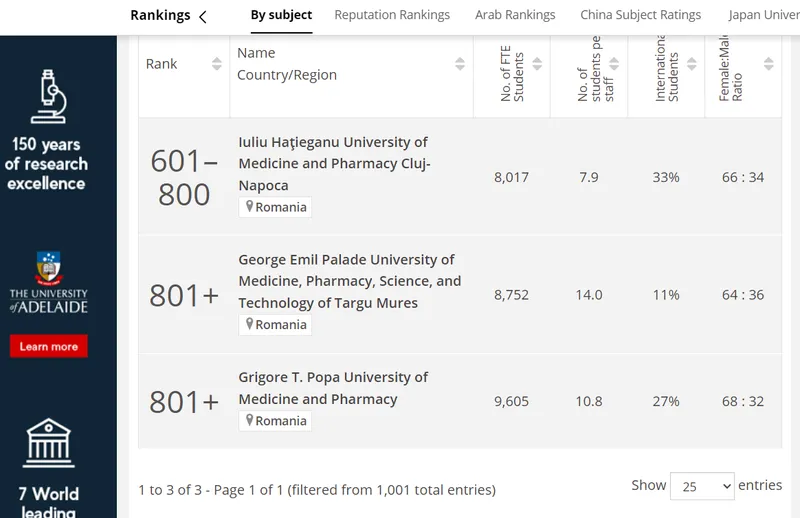This screenshot has height=518, width=800.
Task: Sort by students per staff arrows
Action: tap(614, 64)
